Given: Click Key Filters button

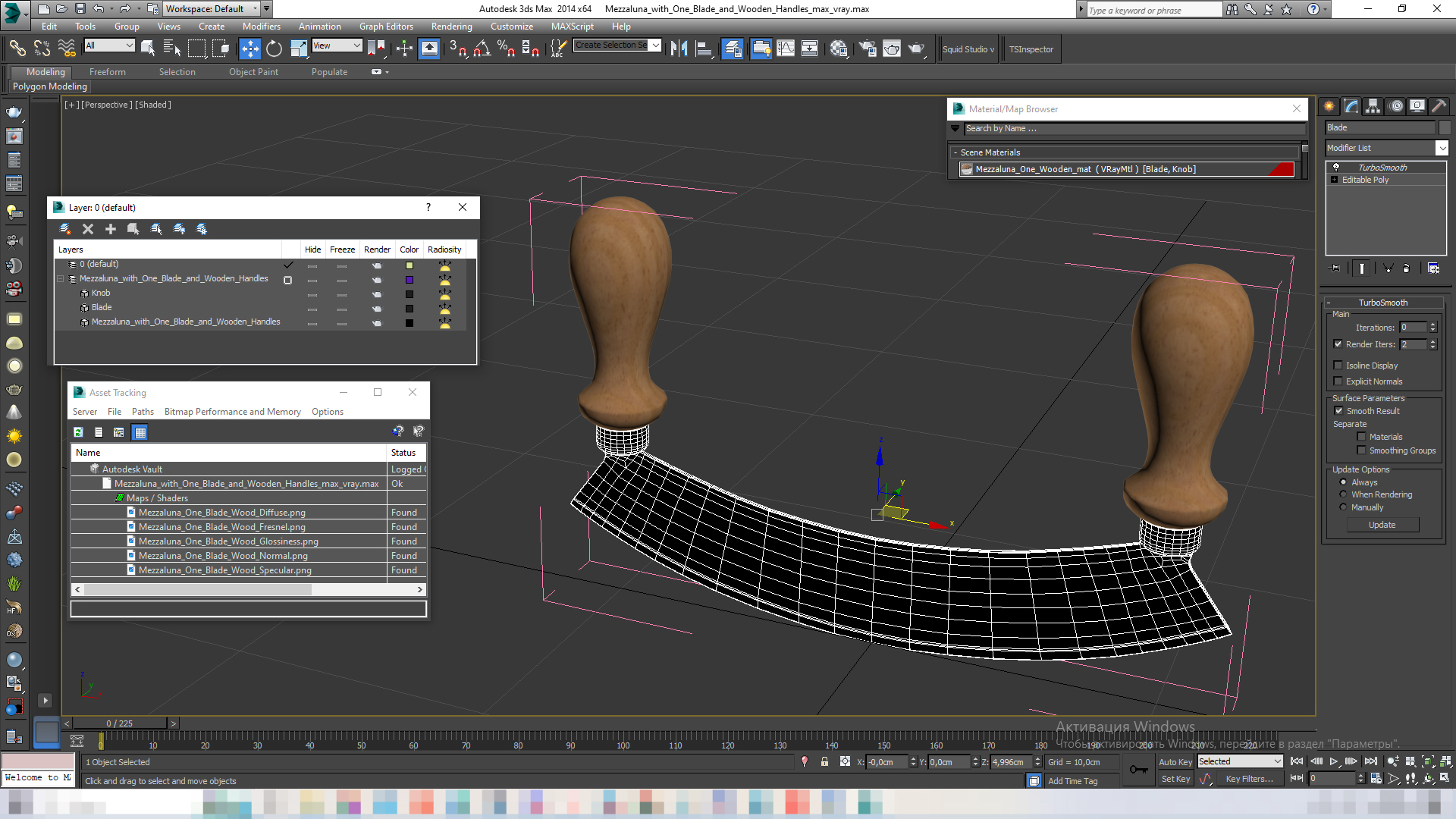Looking at the screenshot, I should click(x=1249, y=779).
